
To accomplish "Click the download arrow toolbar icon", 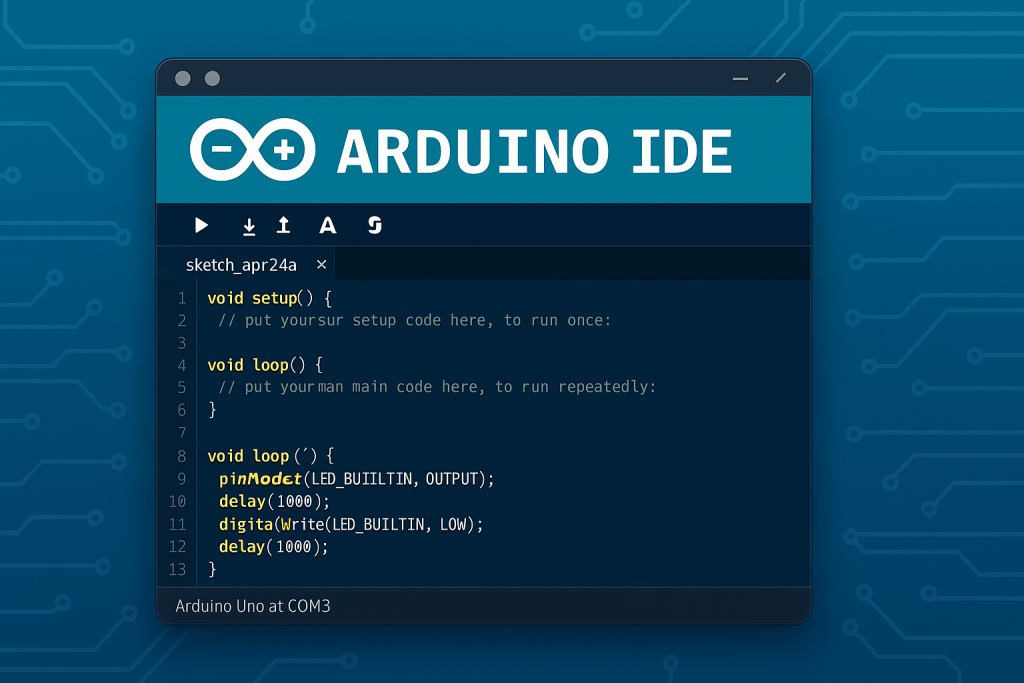I will click(x=249, y=227).
